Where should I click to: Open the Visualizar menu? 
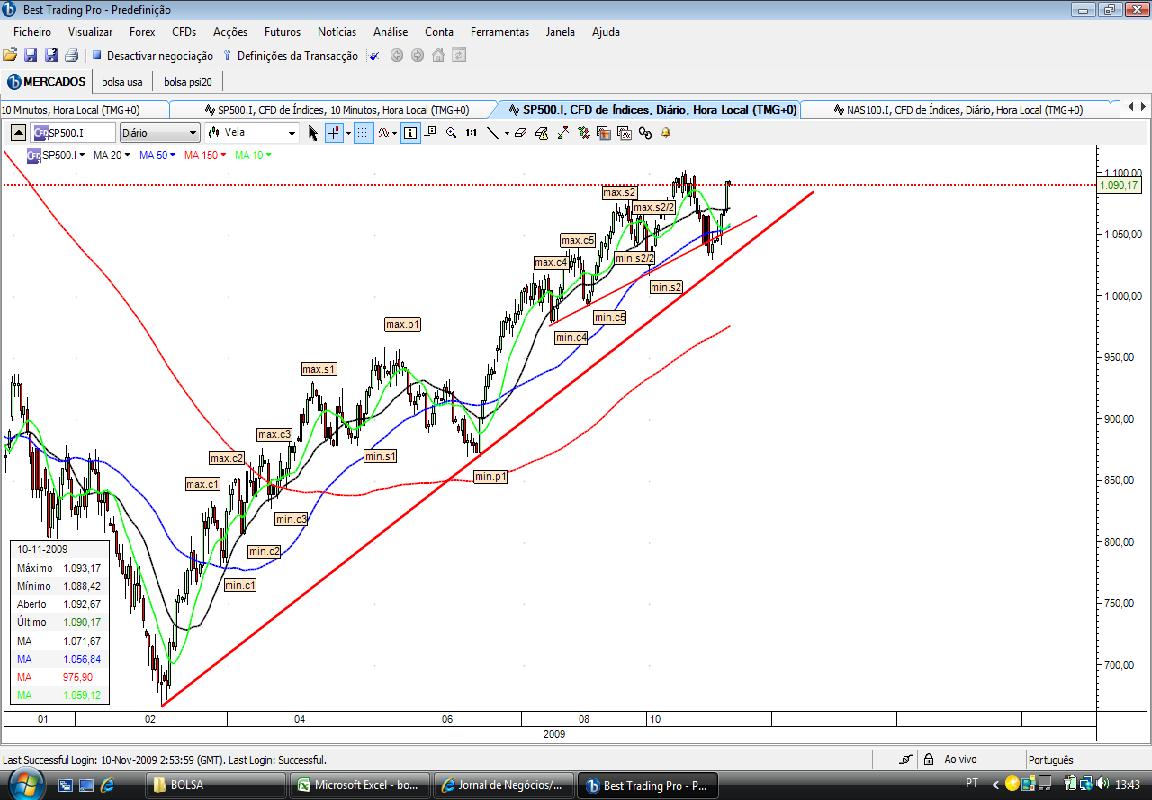point(90,32)
